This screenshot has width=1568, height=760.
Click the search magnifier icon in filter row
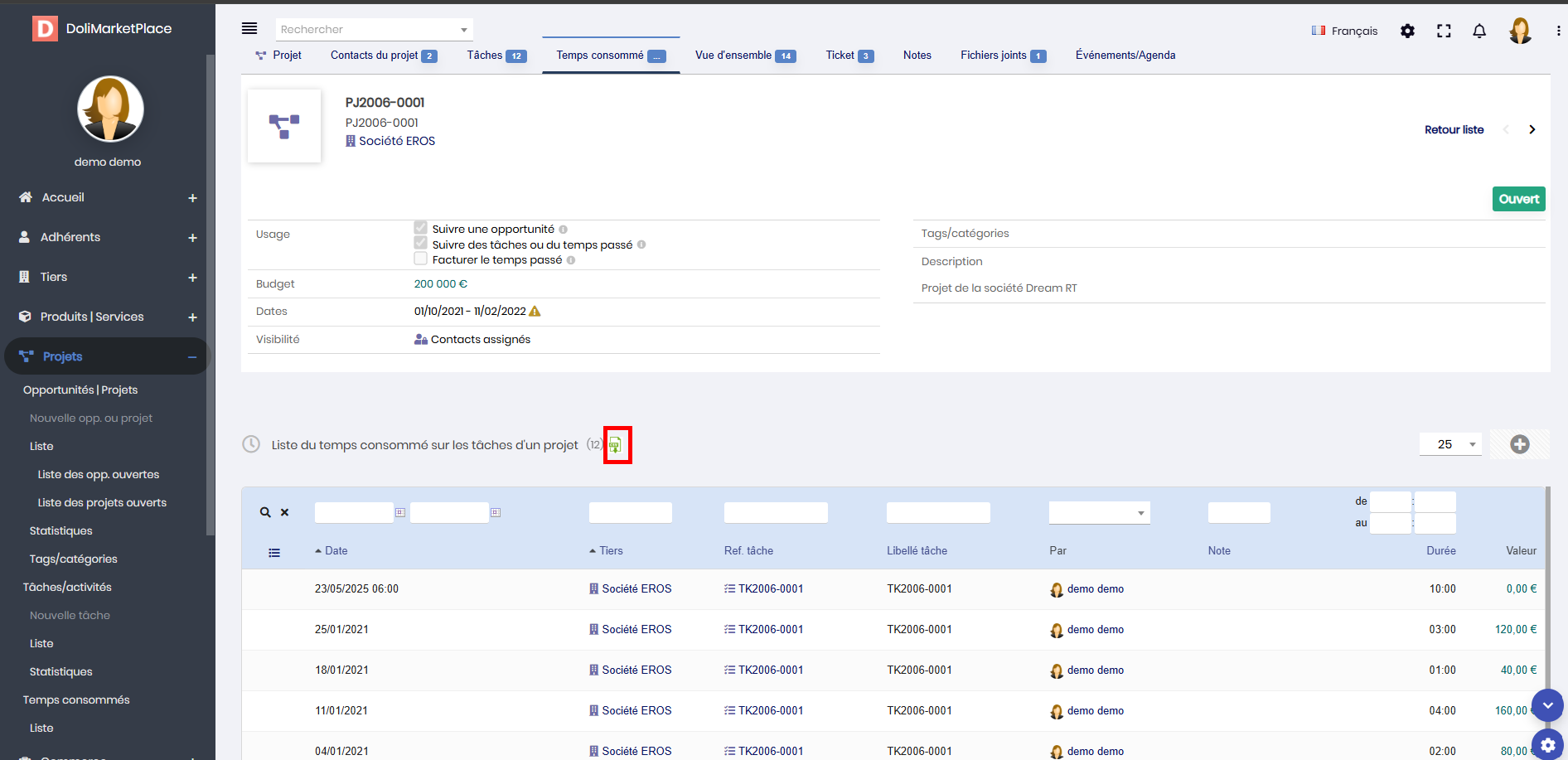pos(265,512)
